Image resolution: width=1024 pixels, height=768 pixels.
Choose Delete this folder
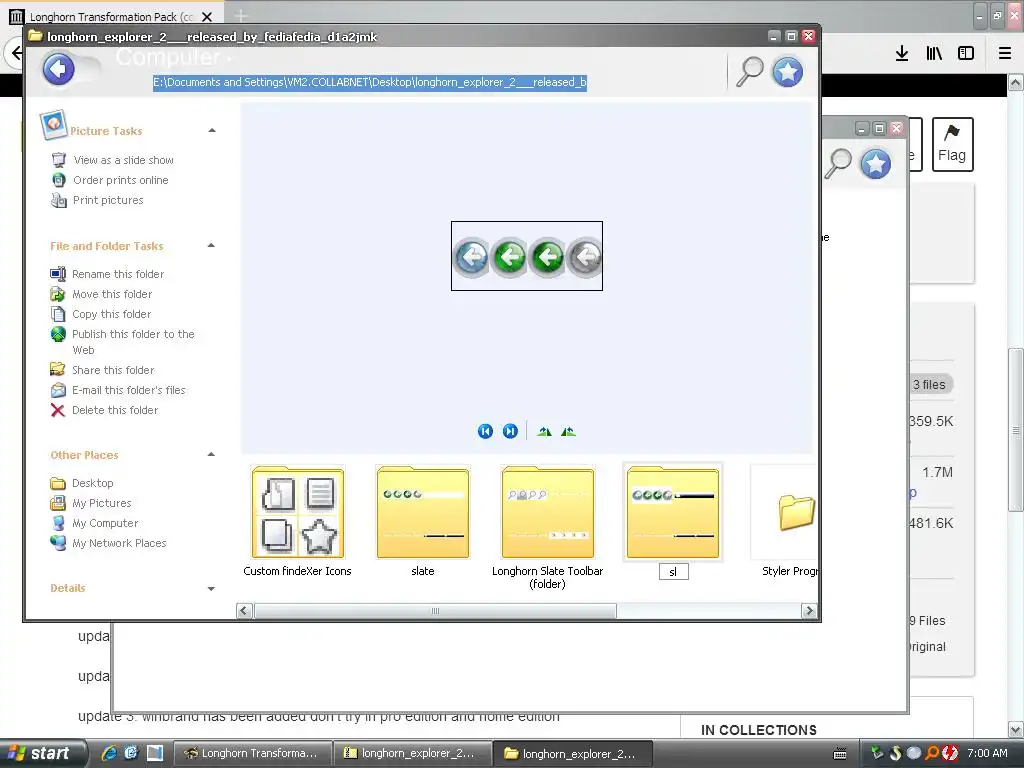(115, 410)
